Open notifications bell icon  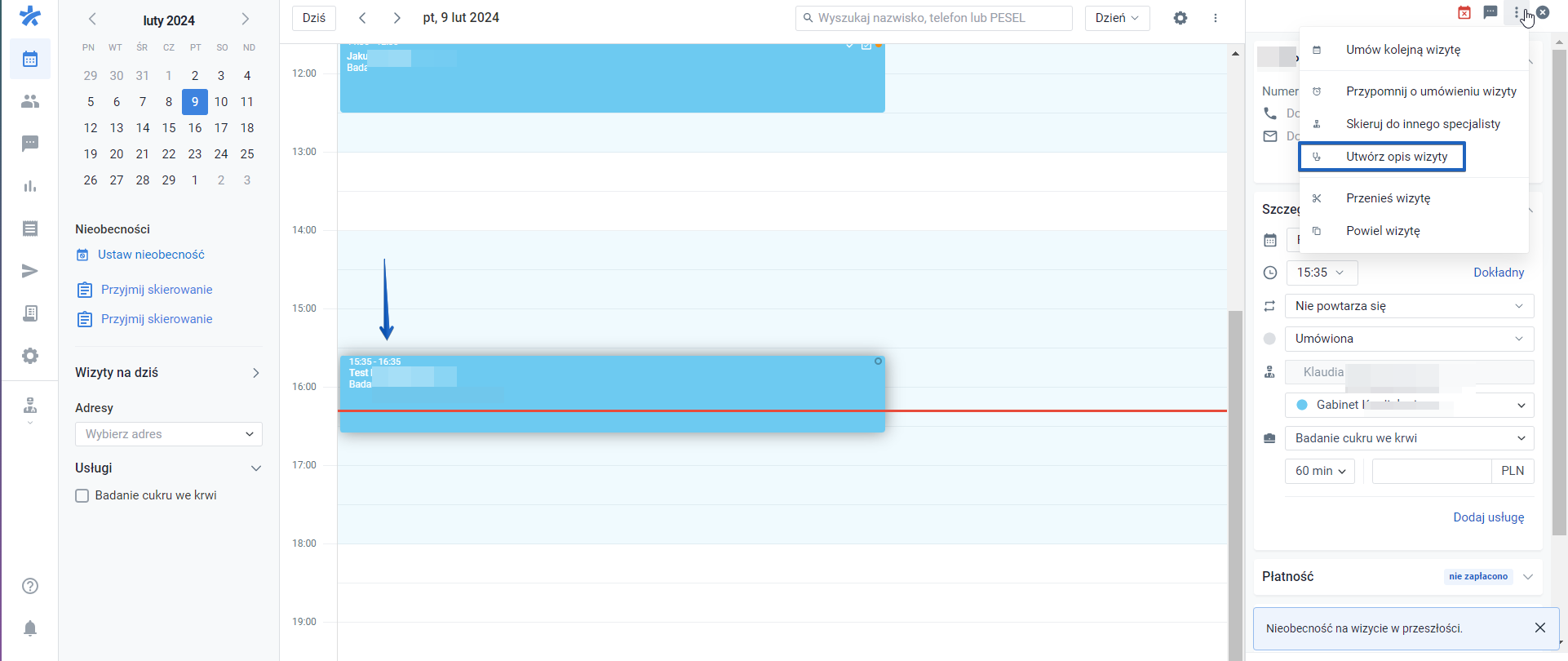(x=30, y=628)
